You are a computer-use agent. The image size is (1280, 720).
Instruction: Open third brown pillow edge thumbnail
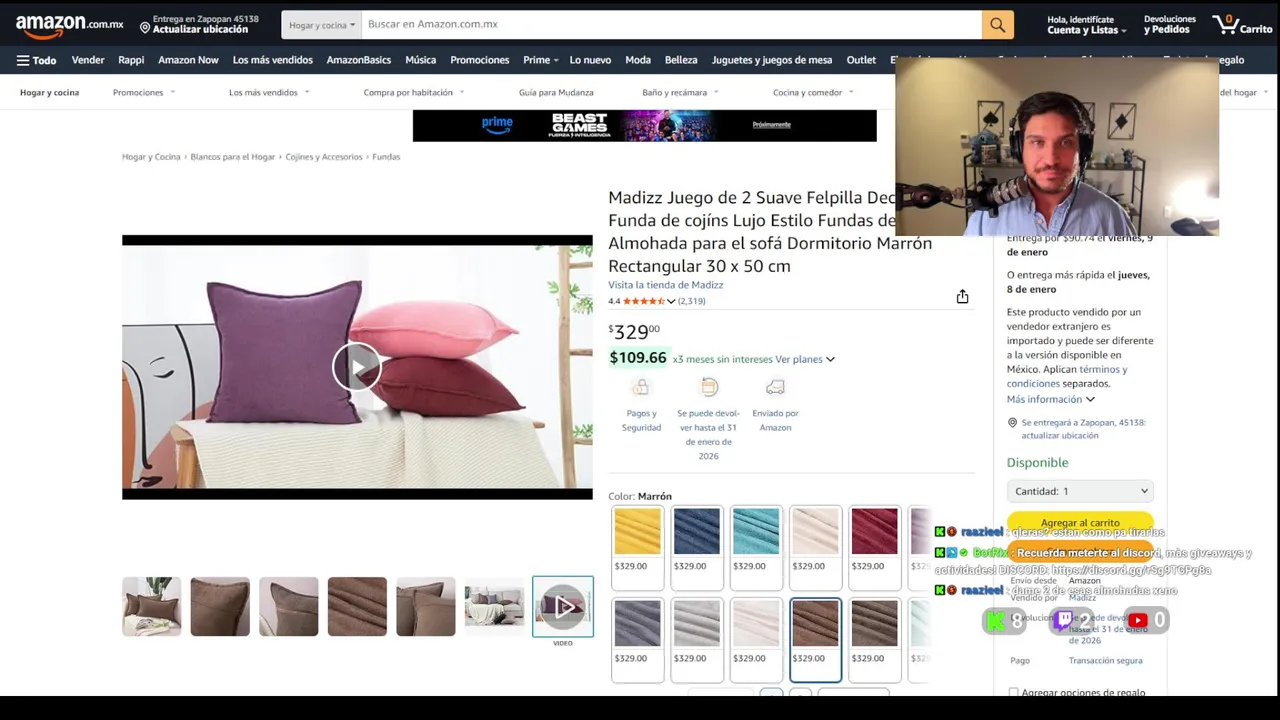(x=289, y=606)
